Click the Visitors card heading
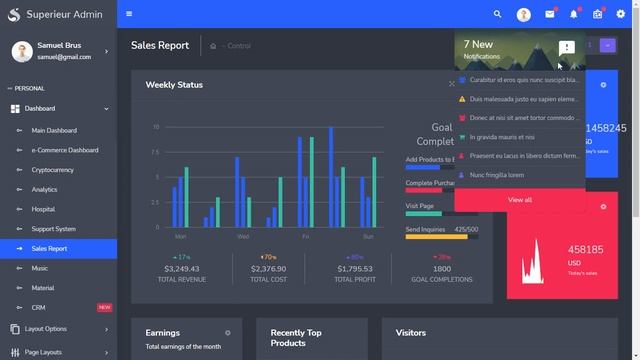The image size is (640, 360). click(x=411, y=333)
